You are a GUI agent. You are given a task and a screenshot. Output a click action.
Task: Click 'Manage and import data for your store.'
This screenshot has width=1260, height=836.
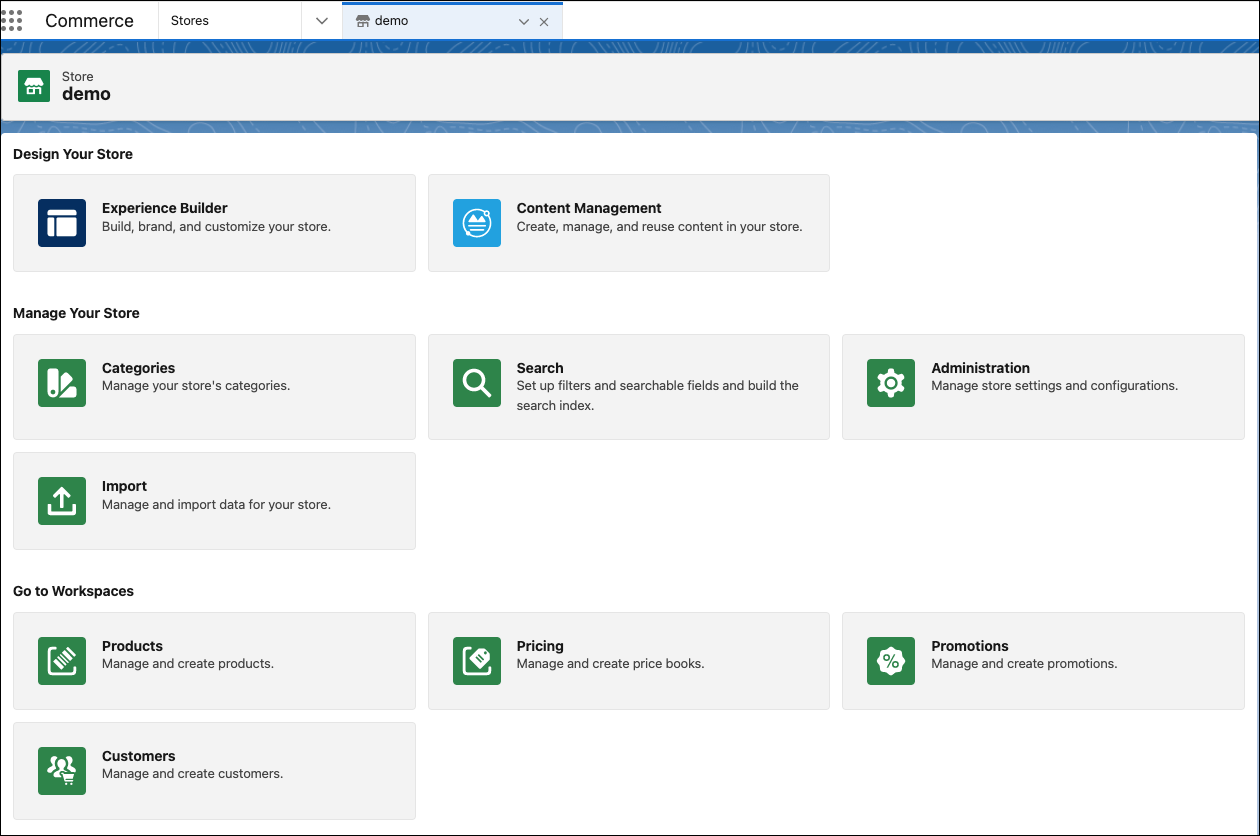(216, 505)
